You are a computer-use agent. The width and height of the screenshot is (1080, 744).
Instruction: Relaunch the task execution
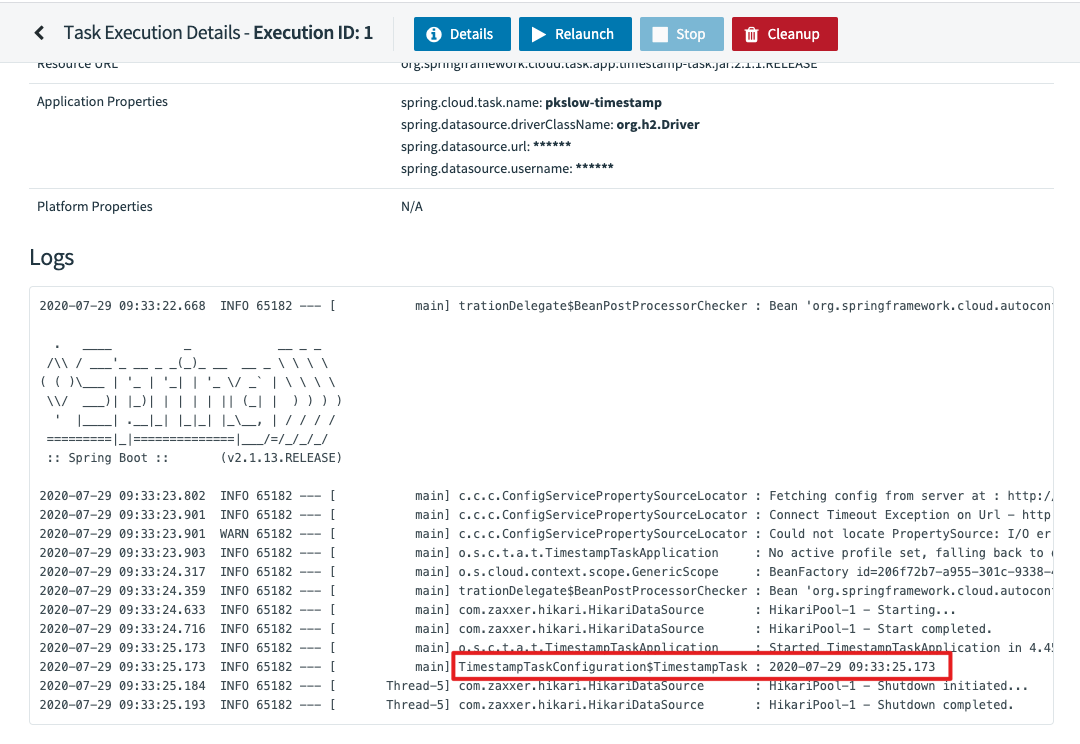(x=575, y=34)
